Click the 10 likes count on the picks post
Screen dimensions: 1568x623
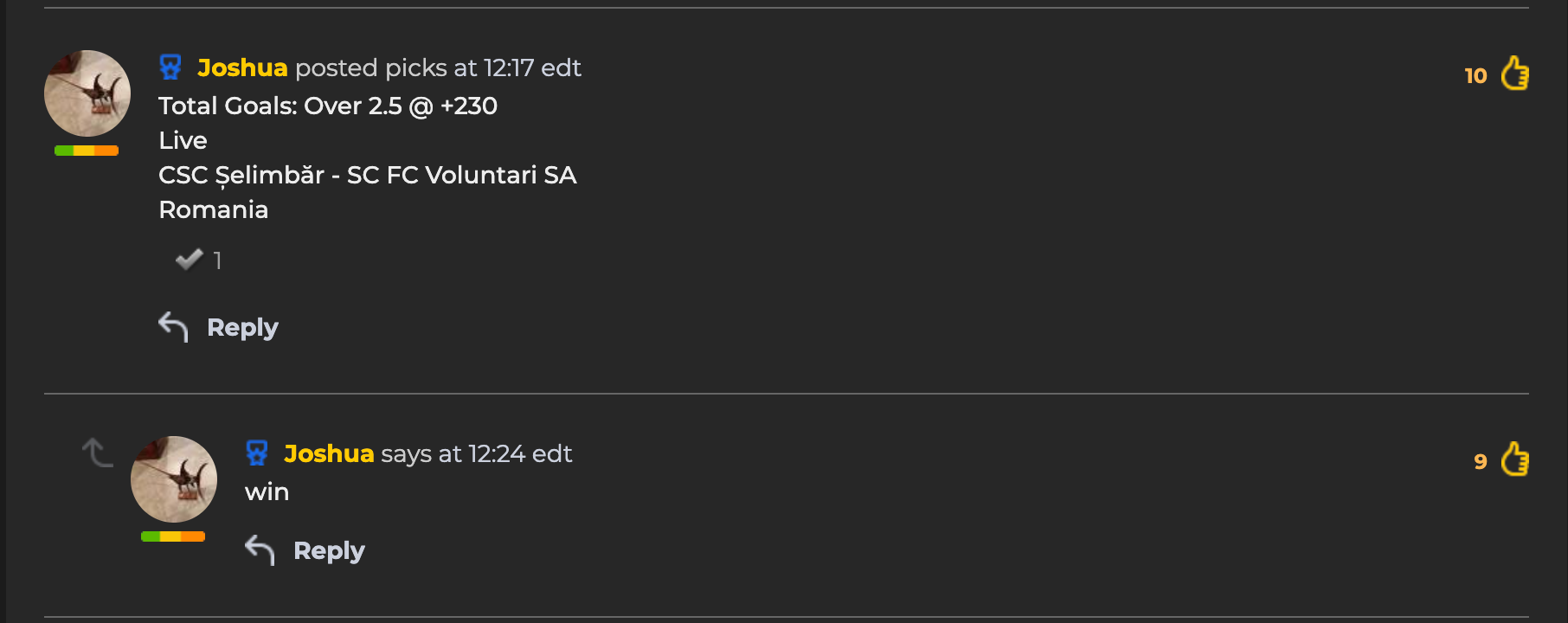coord(1475,76)
